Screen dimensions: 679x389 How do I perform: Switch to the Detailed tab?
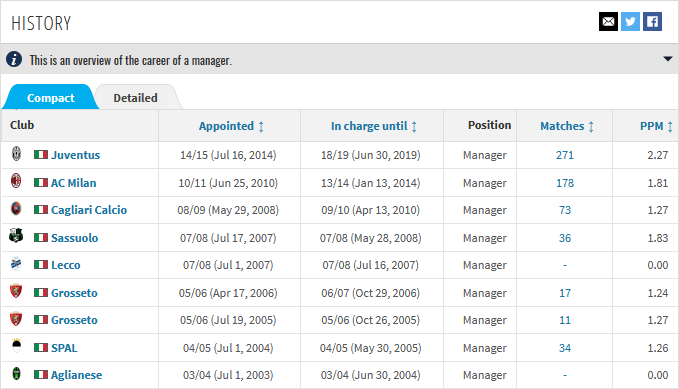click(x=136, y=98)
